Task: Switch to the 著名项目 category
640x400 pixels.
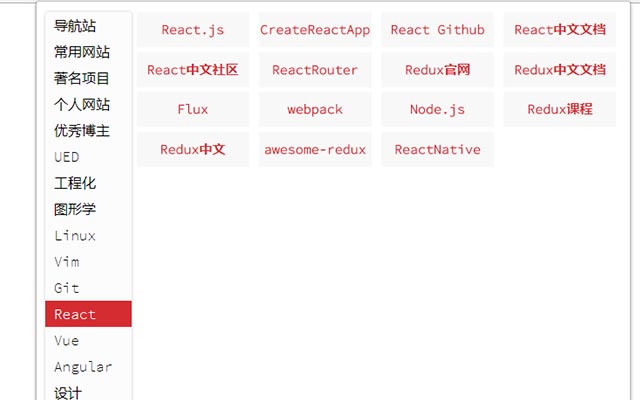Action: point(88,78)
